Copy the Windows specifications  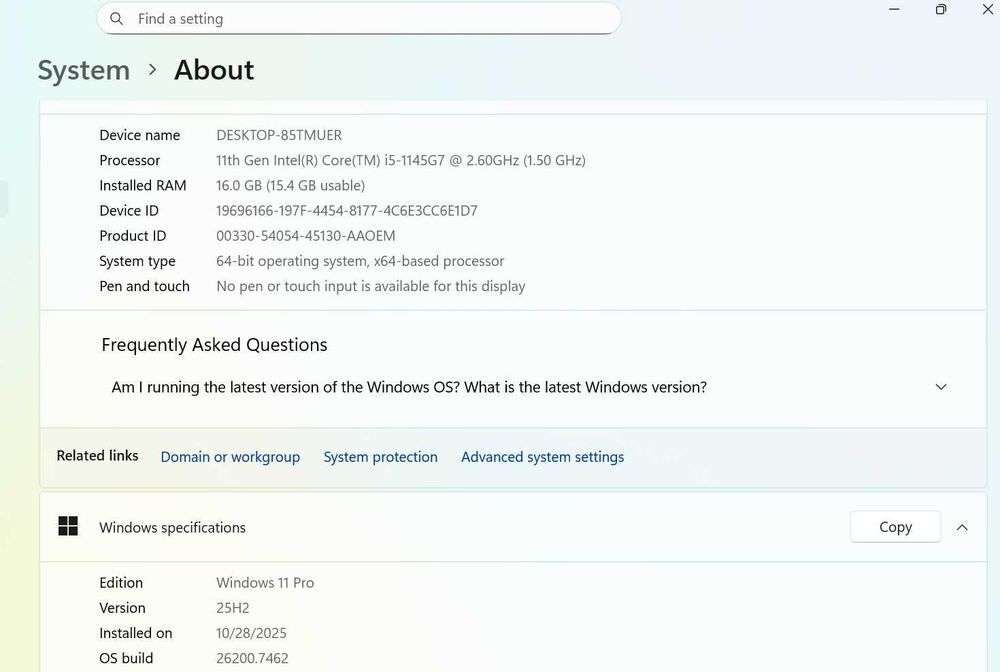(895, 527)
